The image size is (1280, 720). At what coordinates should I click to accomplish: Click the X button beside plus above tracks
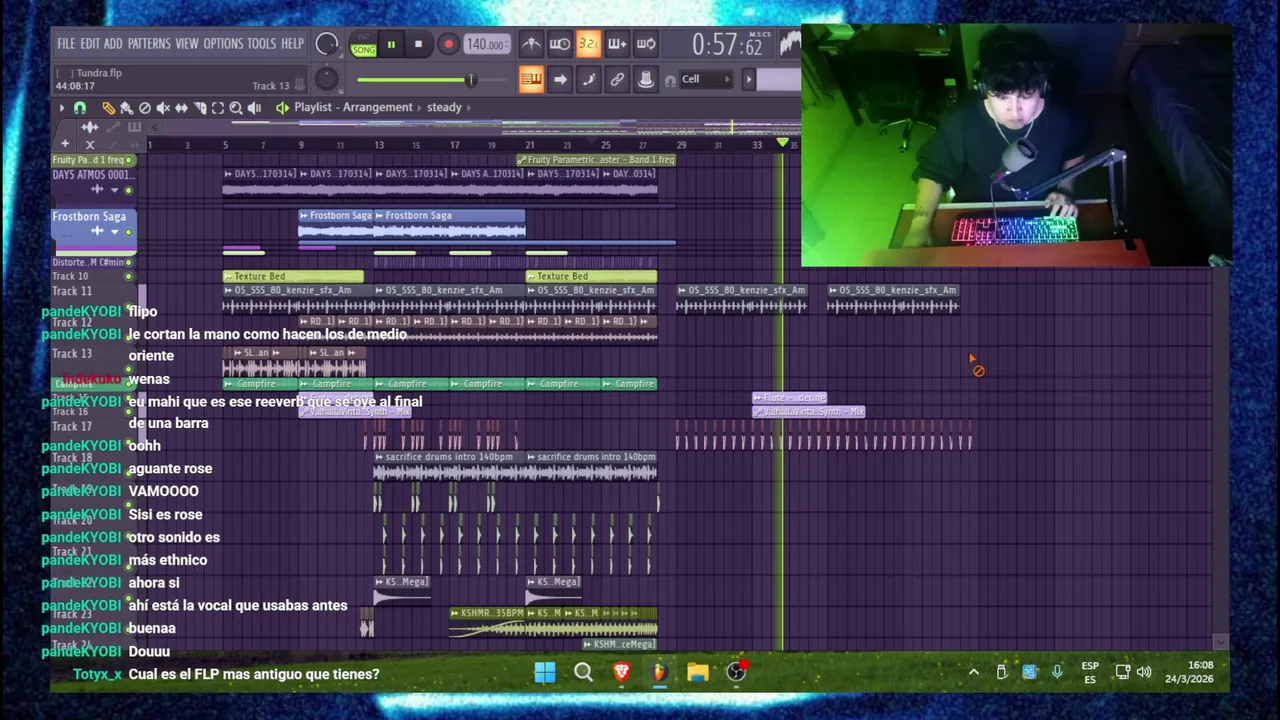coord(90,145)
